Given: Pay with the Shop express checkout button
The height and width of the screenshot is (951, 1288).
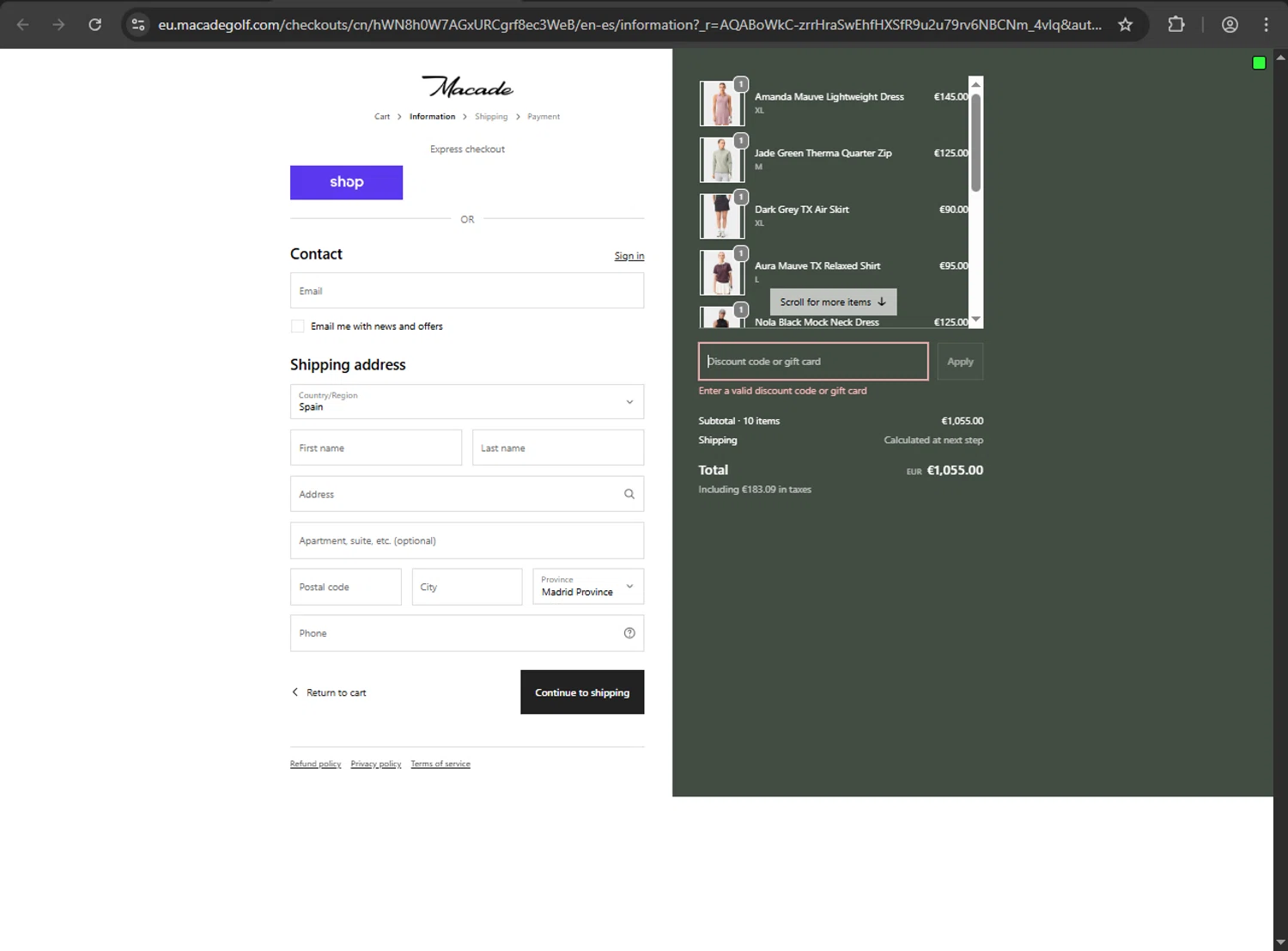Looking at the screenshot, I should 346,182.
